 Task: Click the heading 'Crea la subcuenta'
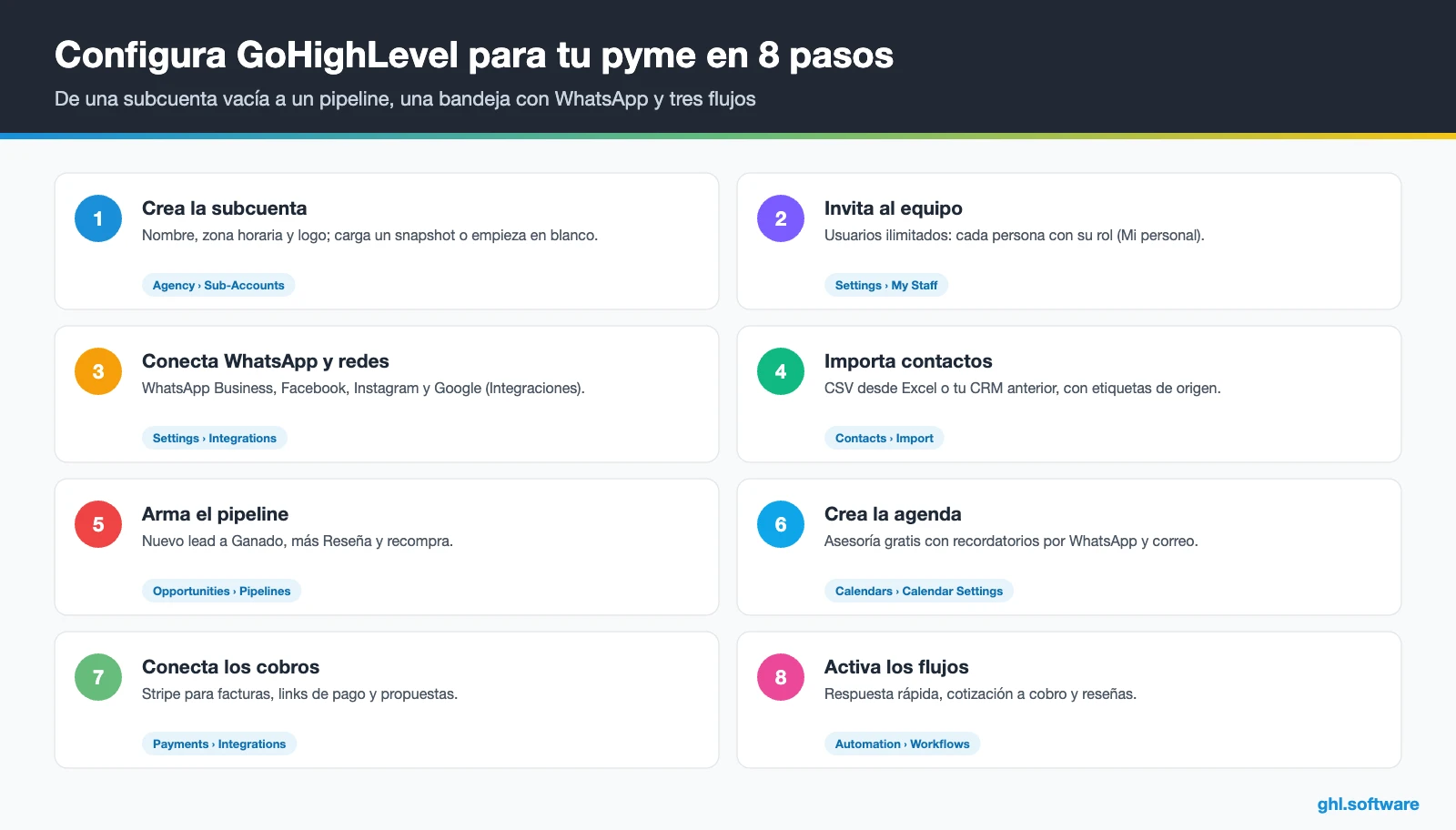point(224,208)
